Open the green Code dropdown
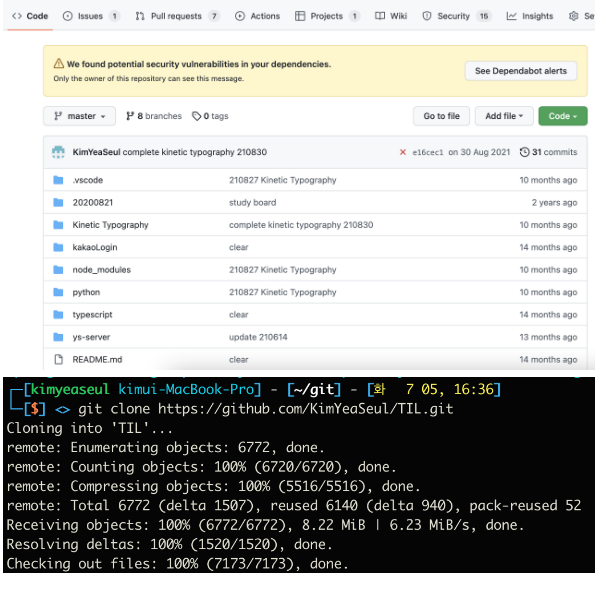Screen dimensions: 606x589 [x=563, y=116]
